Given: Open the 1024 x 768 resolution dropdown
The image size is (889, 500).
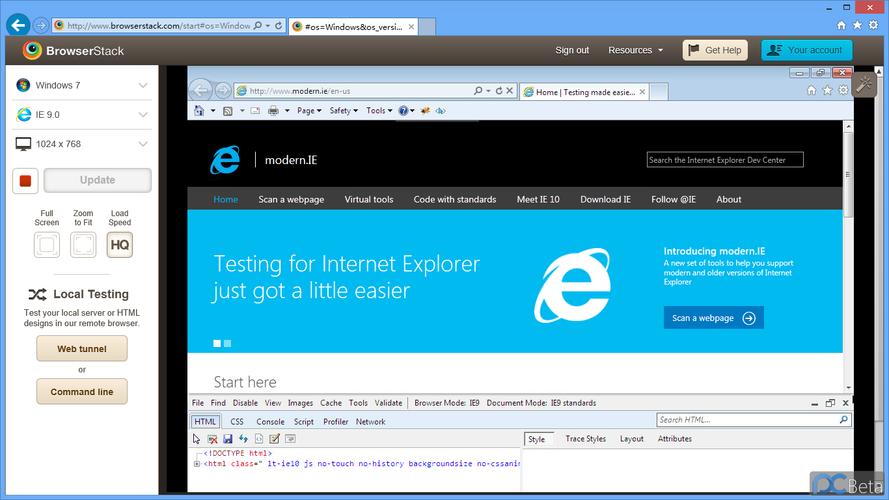Looking at the screenshot, I should pyautogui.click(x=82, y=144).
